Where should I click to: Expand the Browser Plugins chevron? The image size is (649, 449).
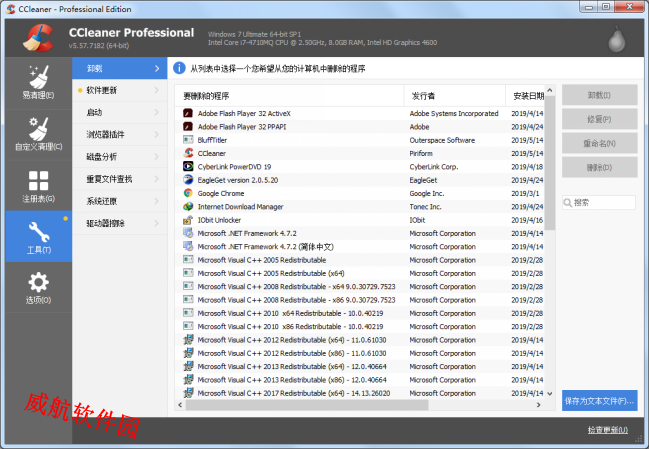156,134
